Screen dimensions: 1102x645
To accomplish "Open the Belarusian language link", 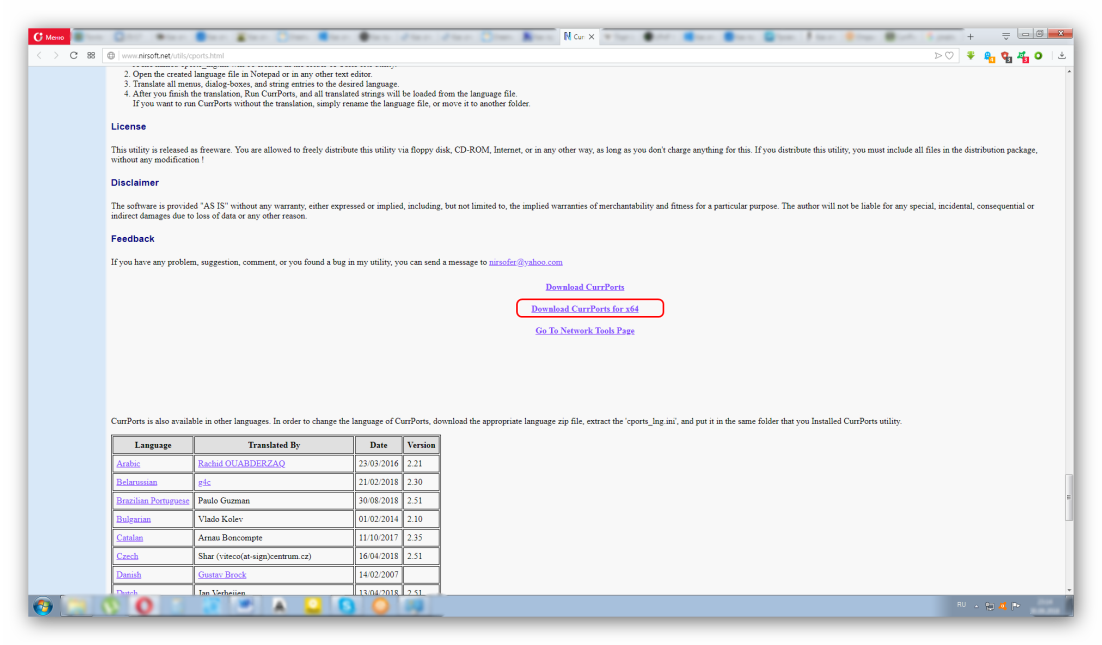I will 136,482.
